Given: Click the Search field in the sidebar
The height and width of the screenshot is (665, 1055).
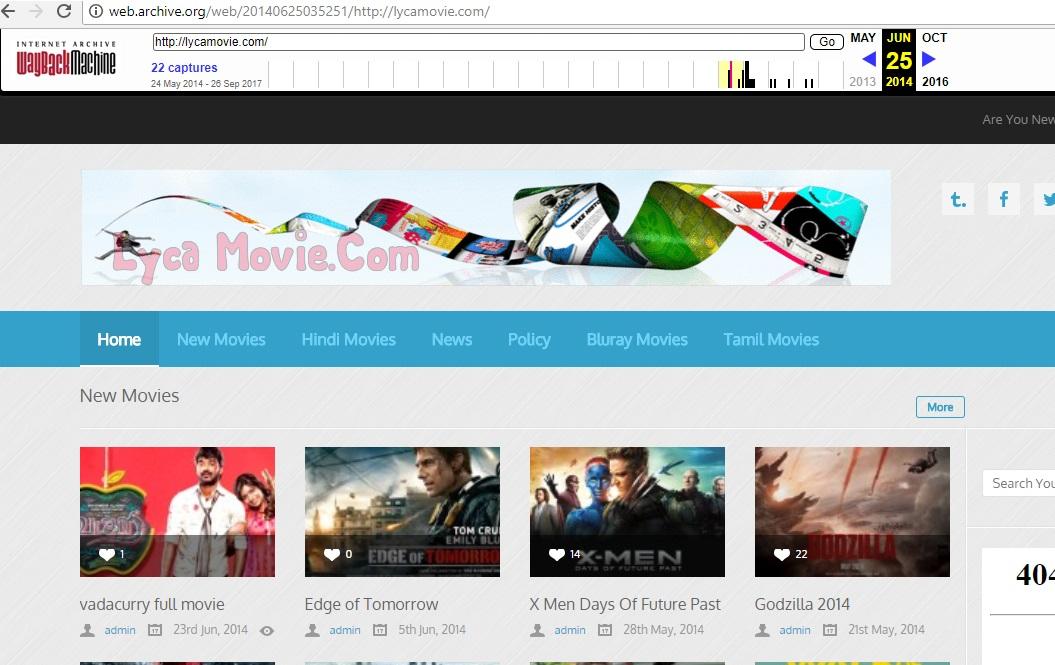Looking at the screenshot, I should [1019, 483].
